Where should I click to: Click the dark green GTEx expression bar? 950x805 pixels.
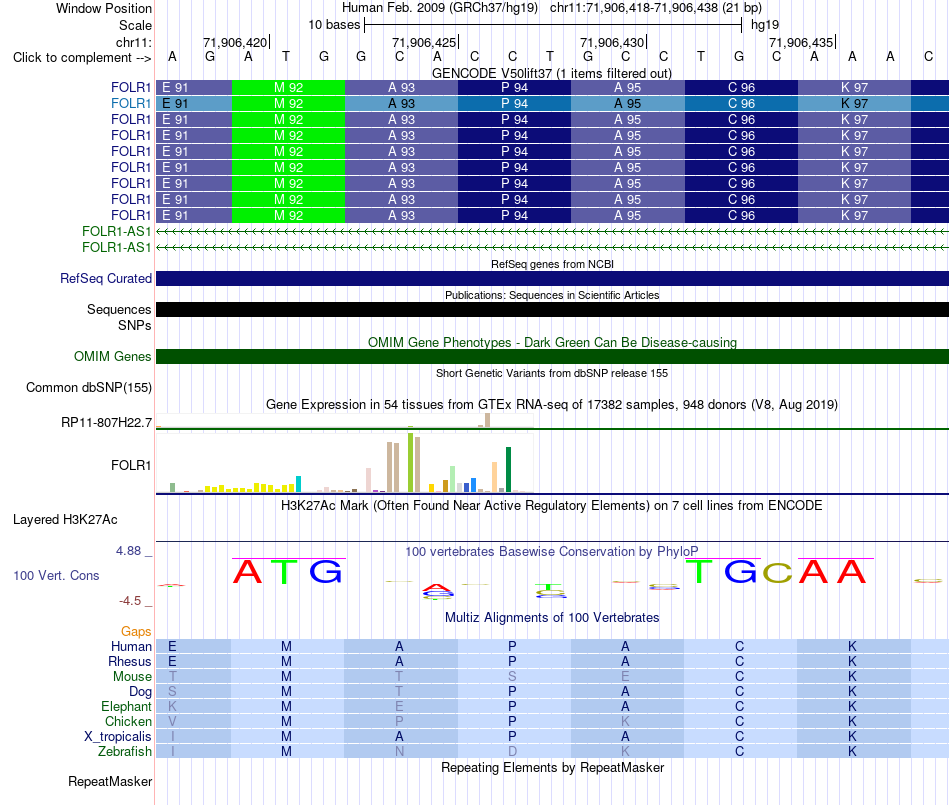[508, 469]
